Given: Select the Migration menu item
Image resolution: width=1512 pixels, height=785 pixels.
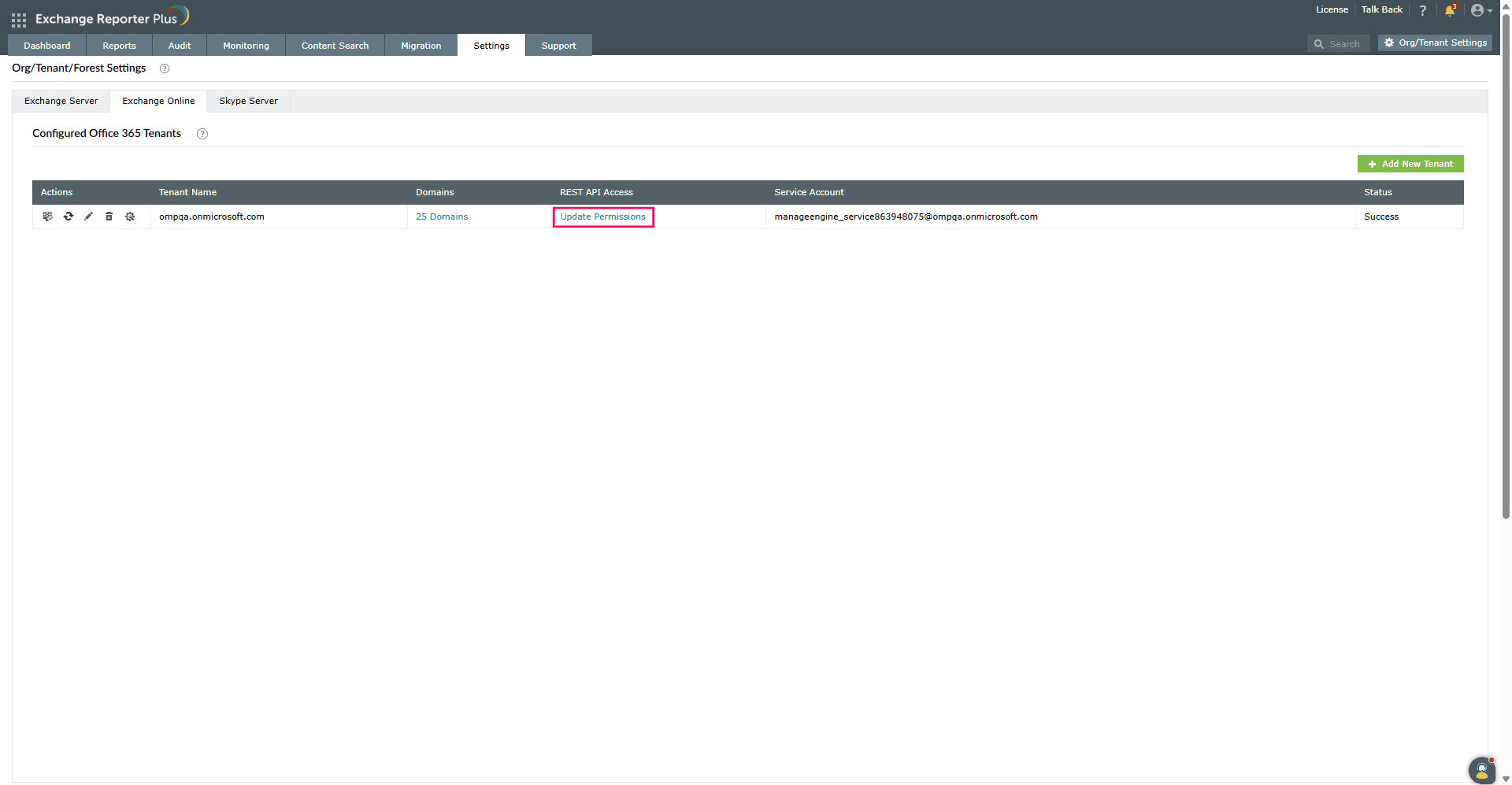Looking at the screenshot, I should click(x=421, y=45).
